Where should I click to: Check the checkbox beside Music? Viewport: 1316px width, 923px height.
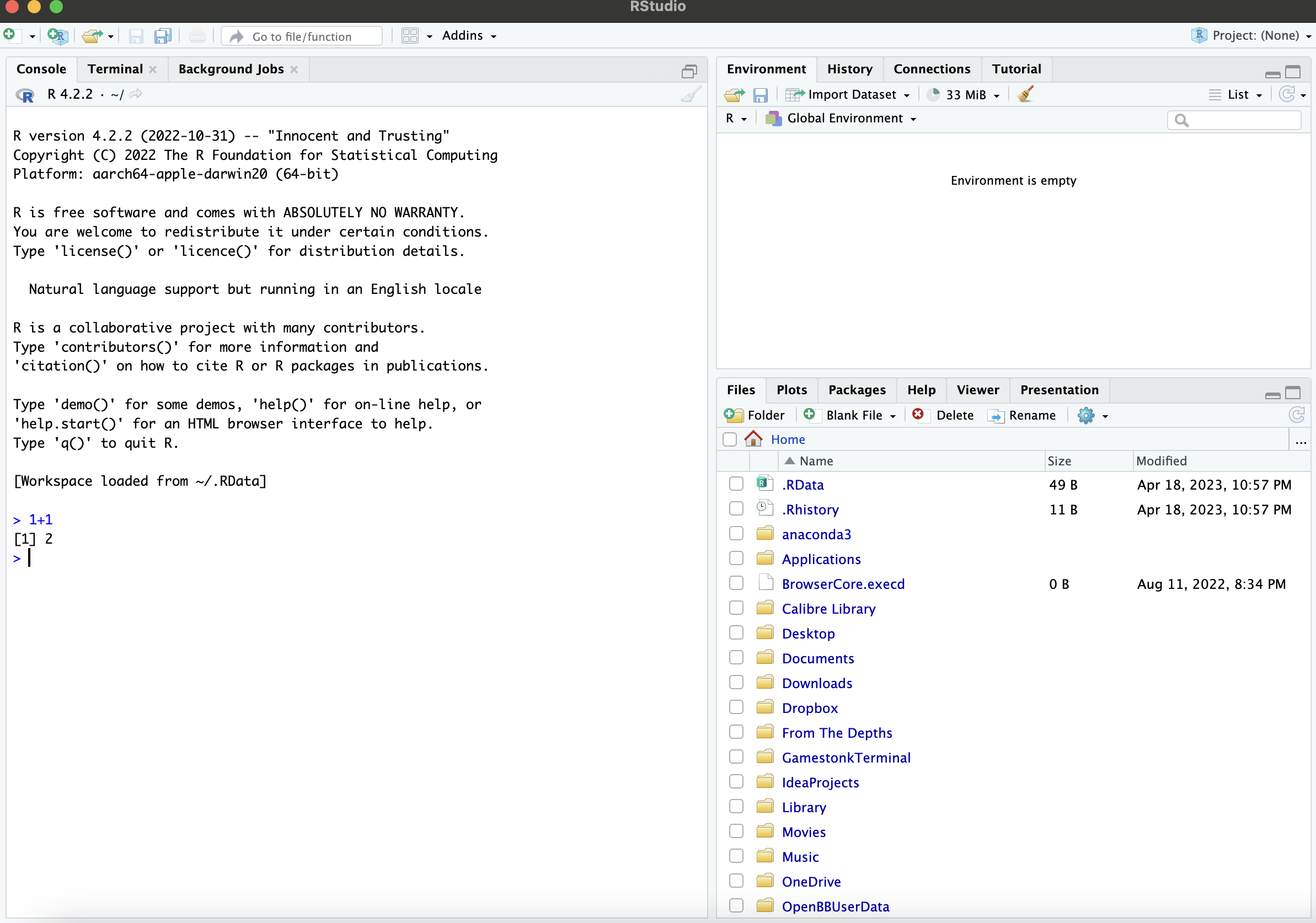735,855
